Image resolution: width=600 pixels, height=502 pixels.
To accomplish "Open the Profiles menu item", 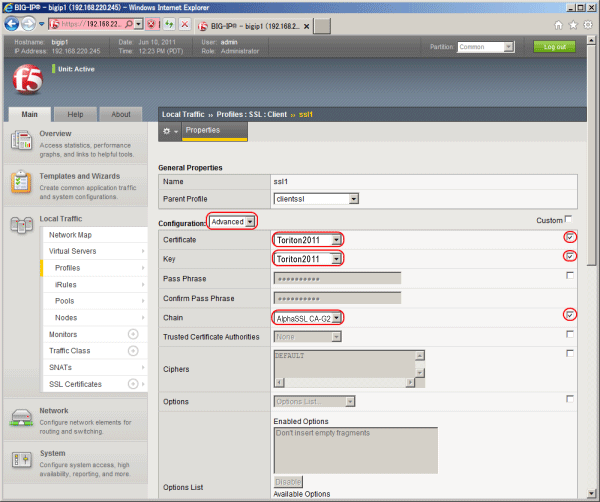I will point(95,268).
